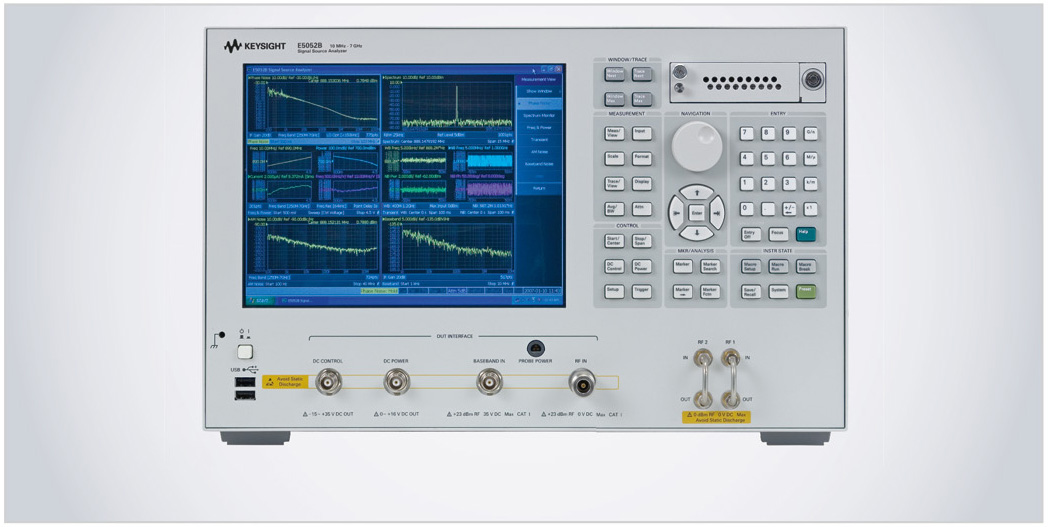Tap numeric key 9
This screenshot has width=1048, height=527.
[789, 134]
